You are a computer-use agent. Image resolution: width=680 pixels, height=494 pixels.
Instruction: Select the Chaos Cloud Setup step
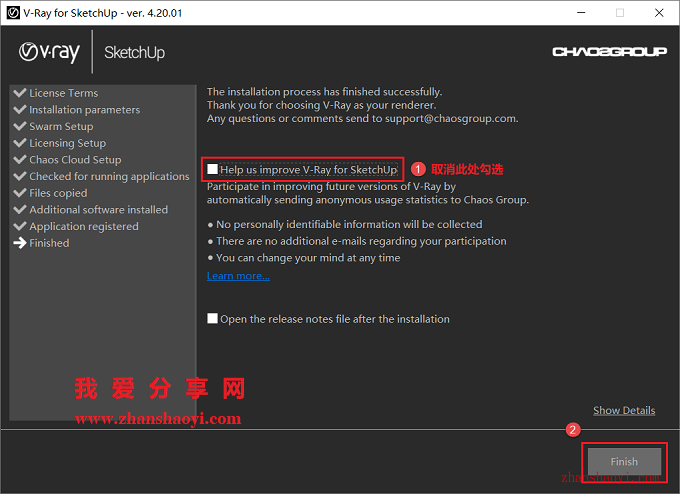75,160
